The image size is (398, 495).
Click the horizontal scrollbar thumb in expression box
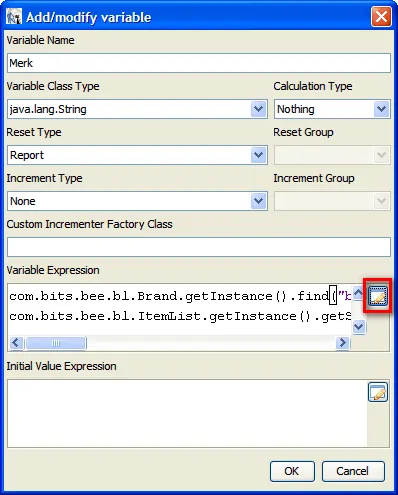point(56,343)
